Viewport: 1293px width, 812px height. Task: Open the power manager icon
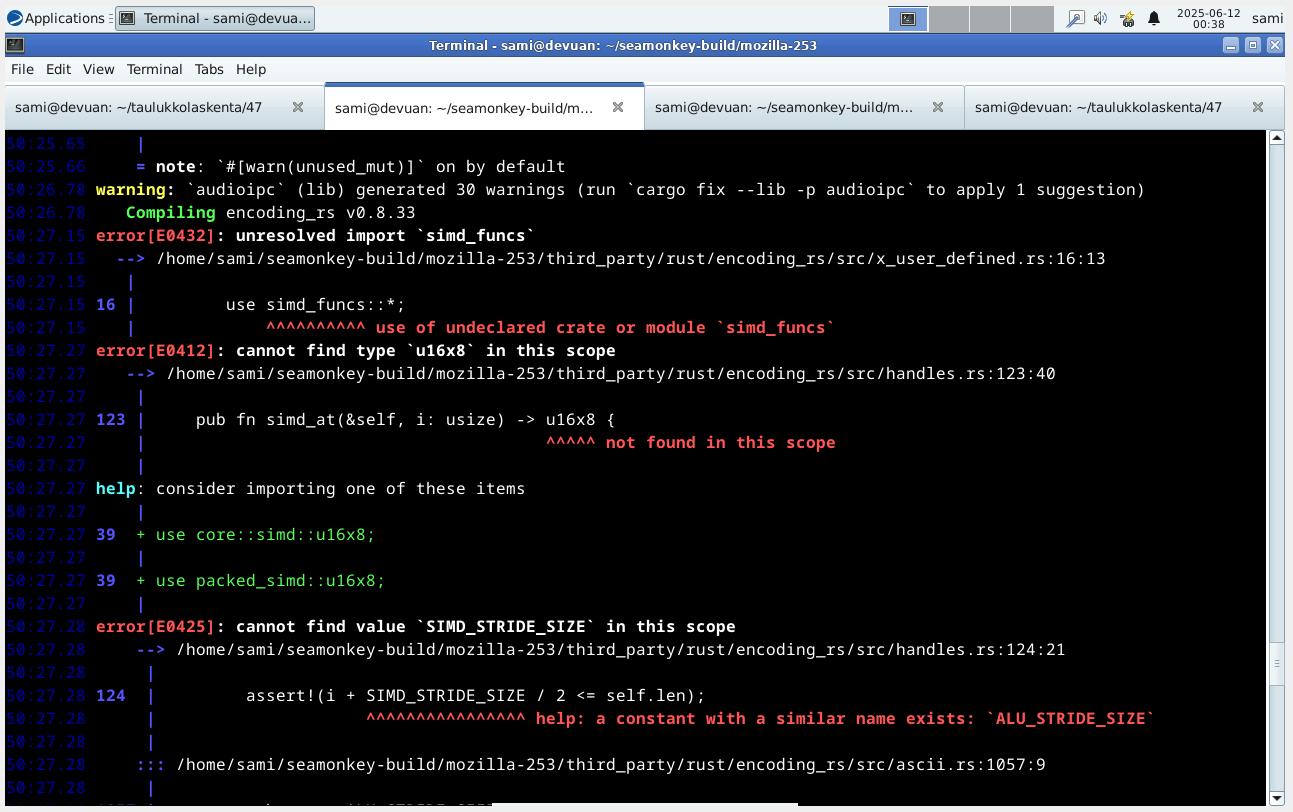click(x=1127, y=18)
